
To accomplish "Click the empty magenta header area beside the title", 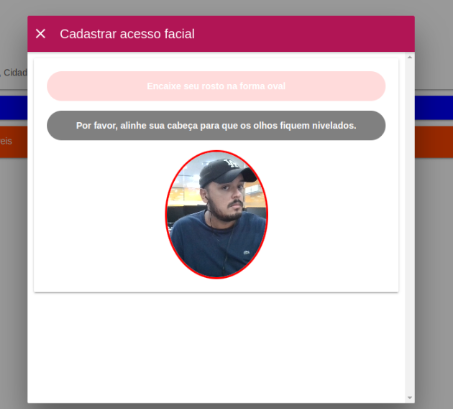I will [303, 34].
